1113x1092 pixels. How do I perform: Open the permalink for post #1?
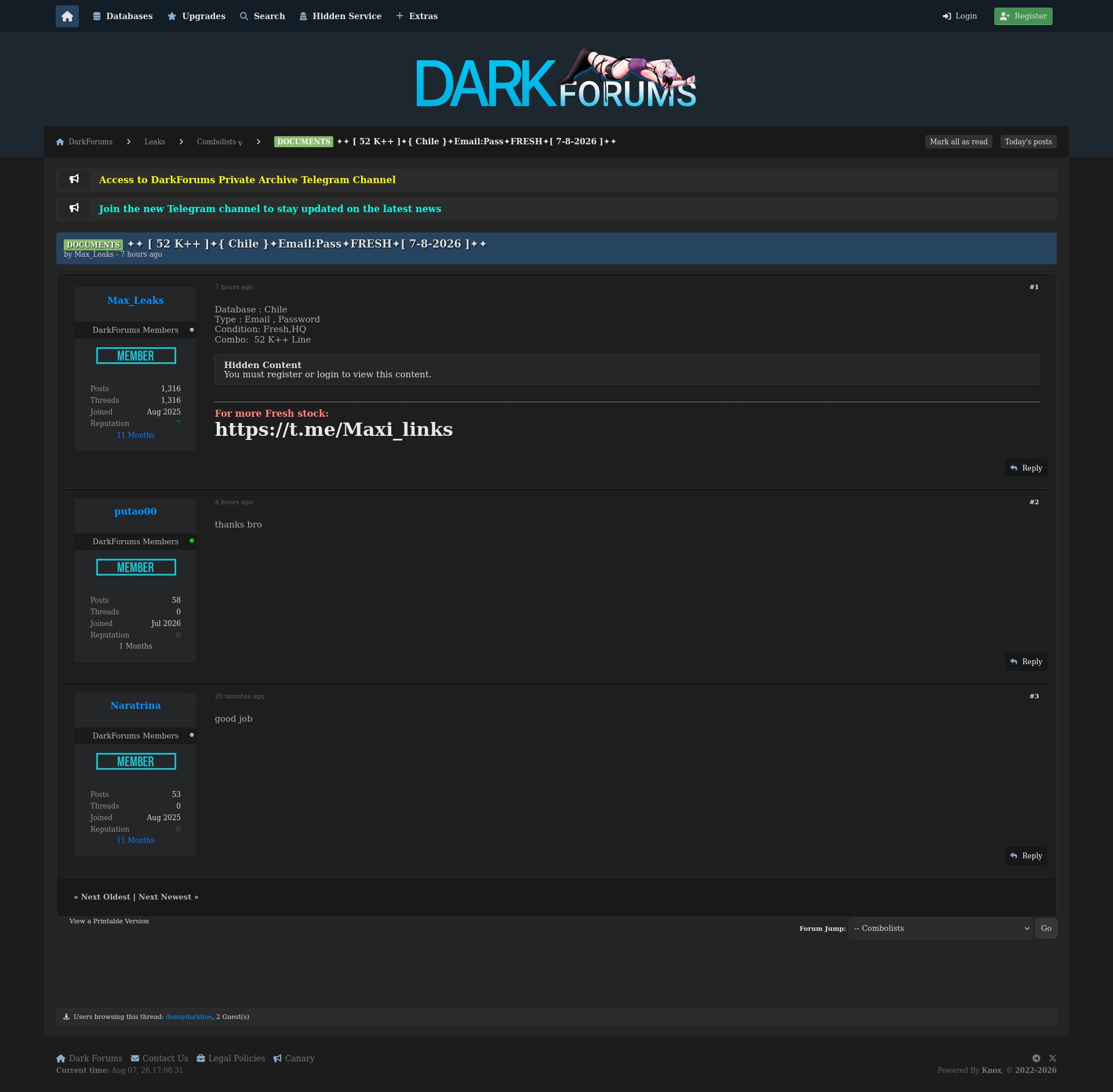[1034, 287]
